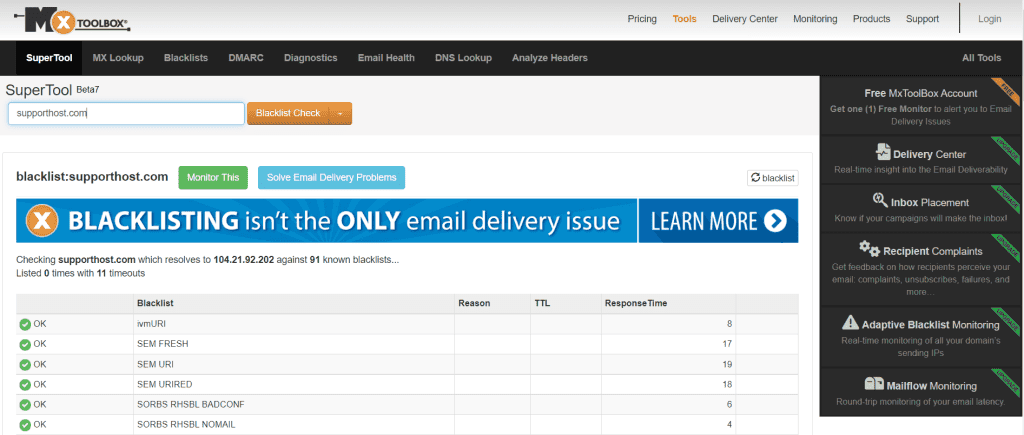Viewport: 1024px width, 435px height.
Task: Click the ivmURI blacklist name
Action: pyautogui.click(x=151, y=324)
